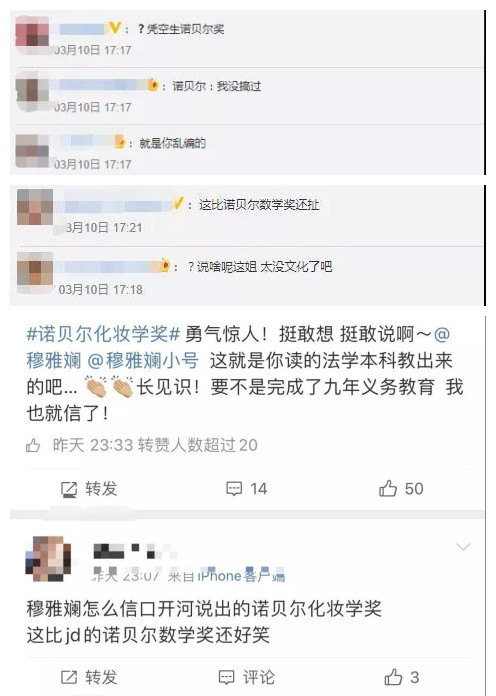Expand the chevron menu on bottom post

tap(463, 547)
